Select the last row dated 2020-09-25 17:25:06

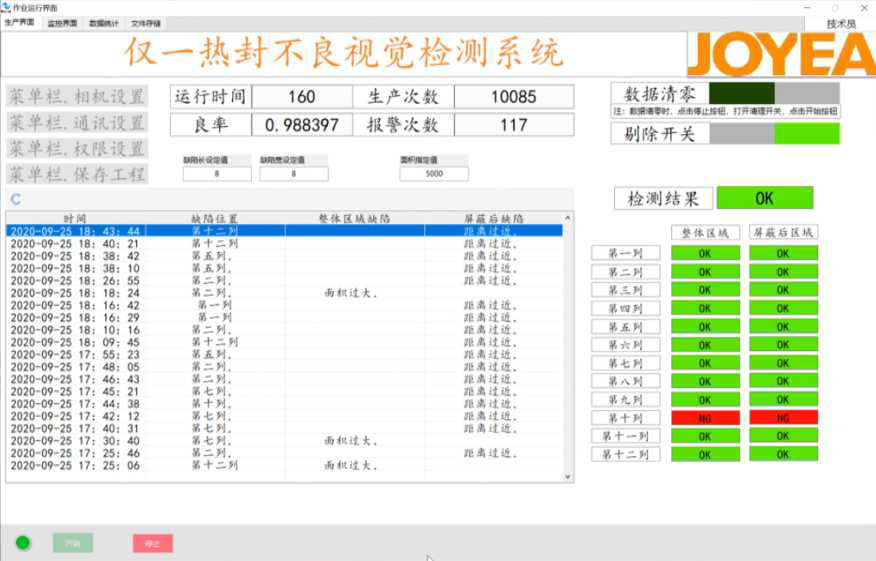point(284,465)
